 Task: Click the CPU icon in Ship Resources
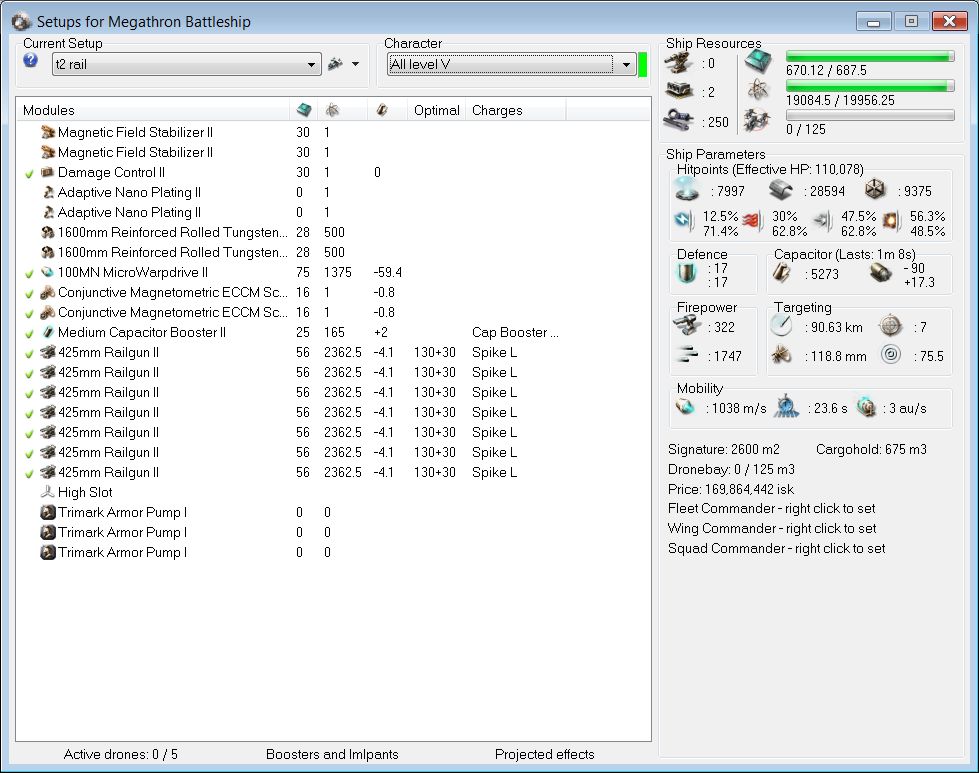point(758,62)
